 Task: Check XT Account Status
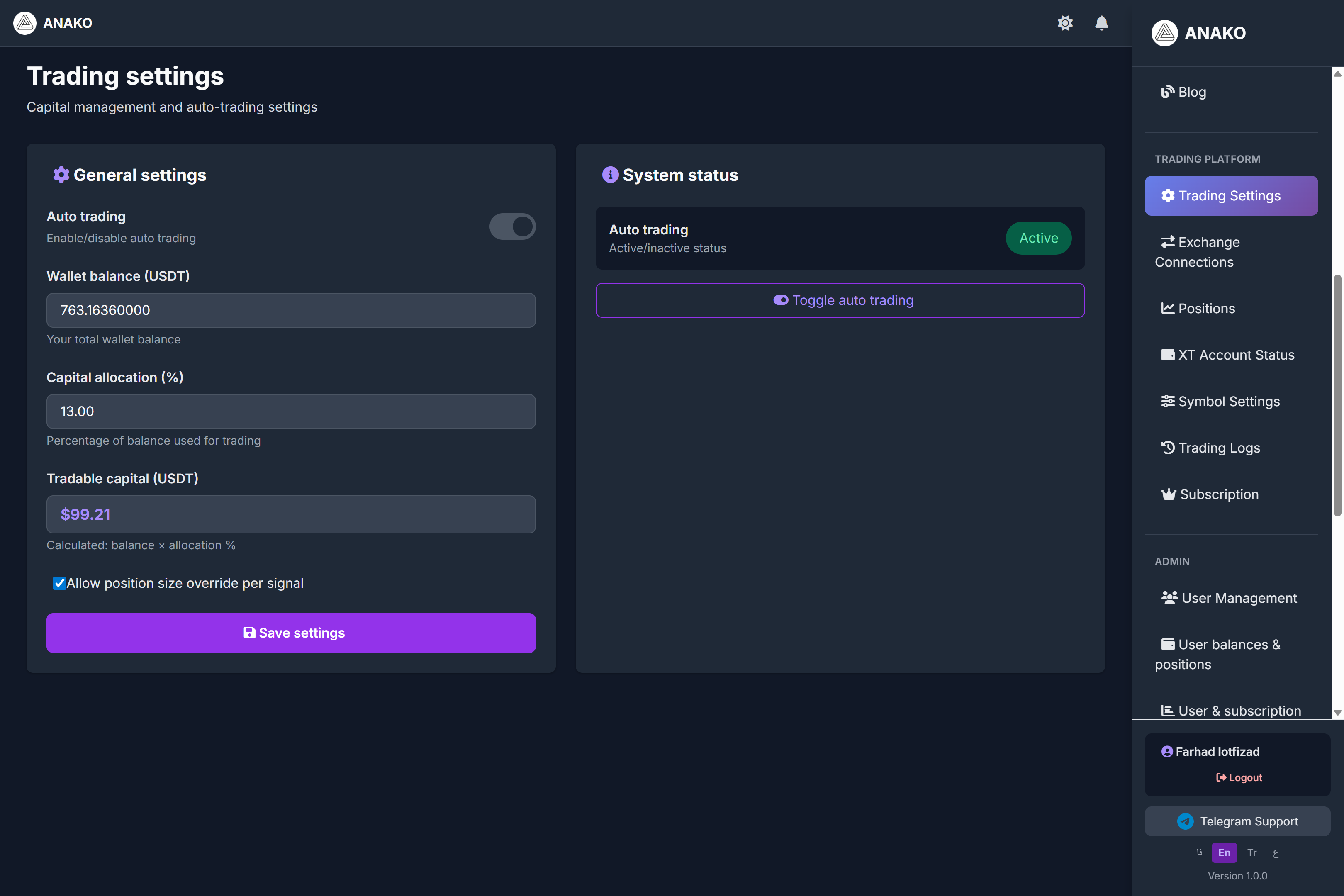click(x=1237, y=354)
